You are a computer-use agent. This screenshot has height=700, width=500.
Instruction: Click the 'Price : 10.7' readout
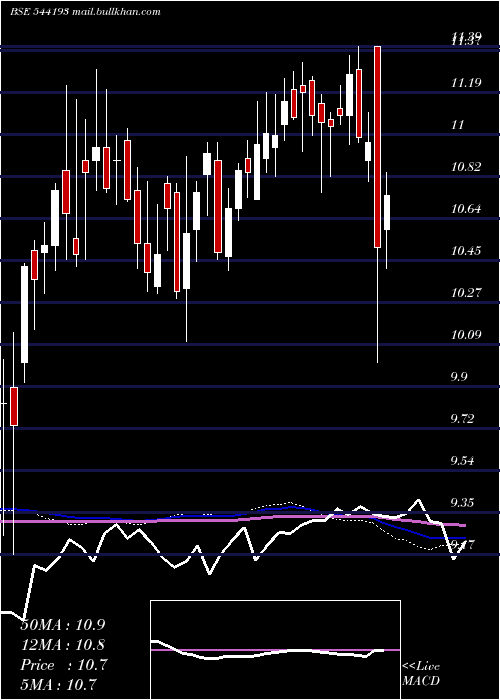point(64,665)
